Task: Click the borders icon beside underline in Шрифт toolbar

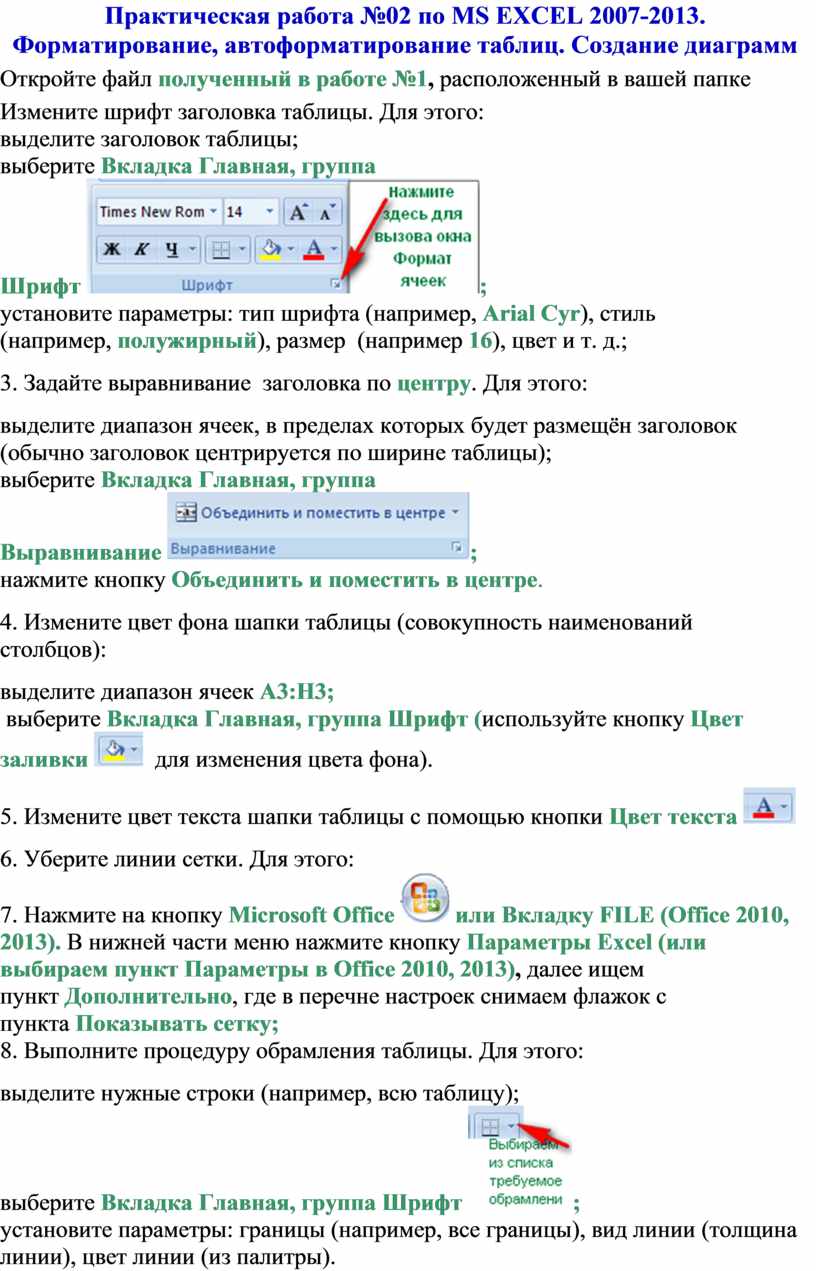Action: click(x=223, y=248)
